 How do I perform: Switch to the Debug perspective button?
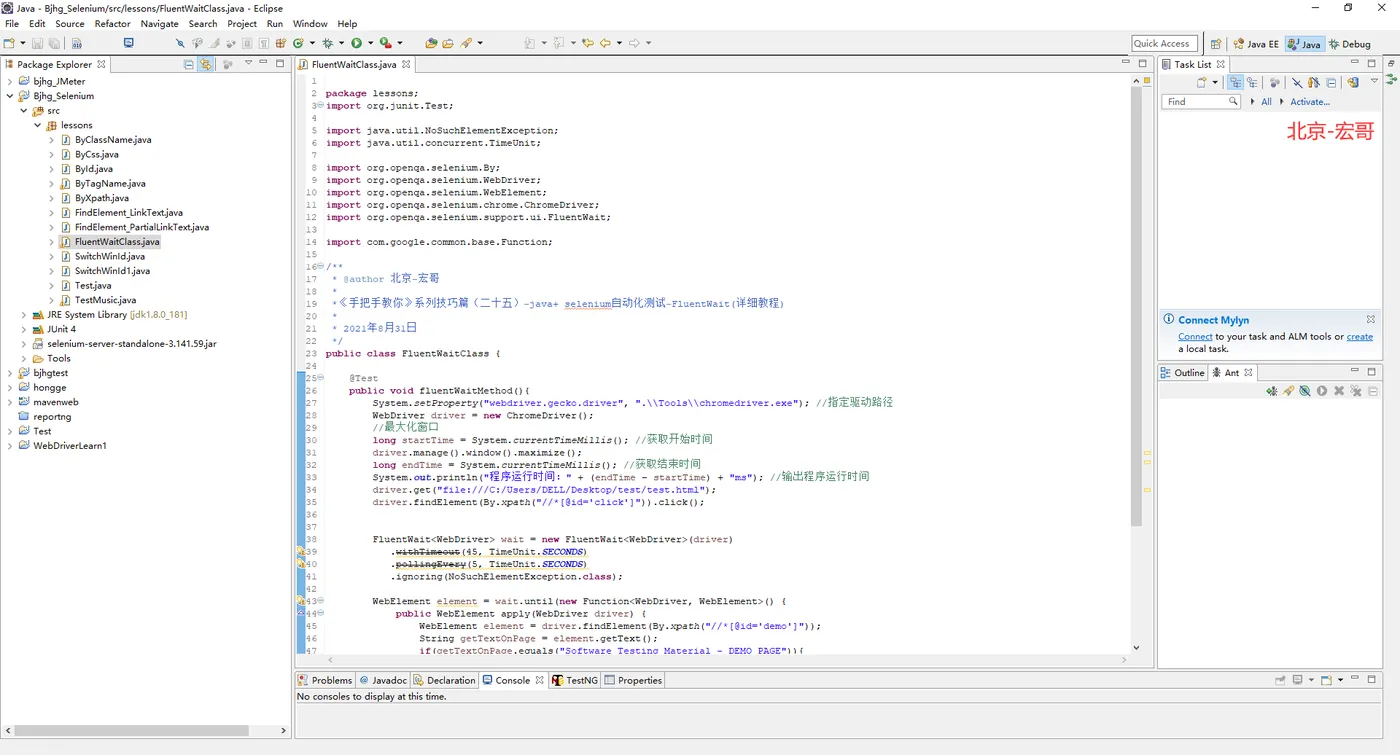pyautogui.click(x=1349, y=44)
